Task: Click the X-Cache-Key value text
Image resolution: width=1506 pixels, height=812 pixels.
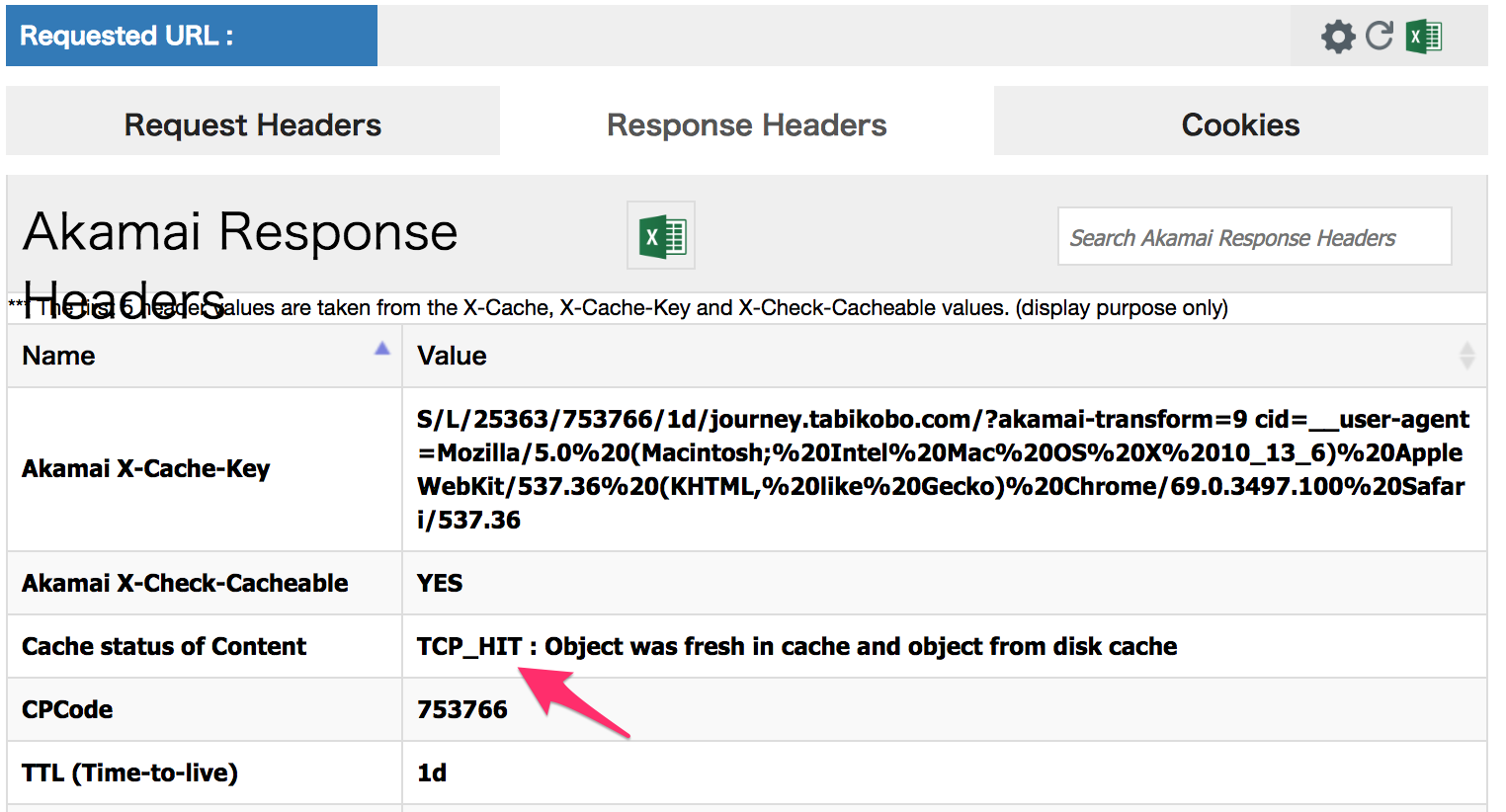Action: pos(943,469)
